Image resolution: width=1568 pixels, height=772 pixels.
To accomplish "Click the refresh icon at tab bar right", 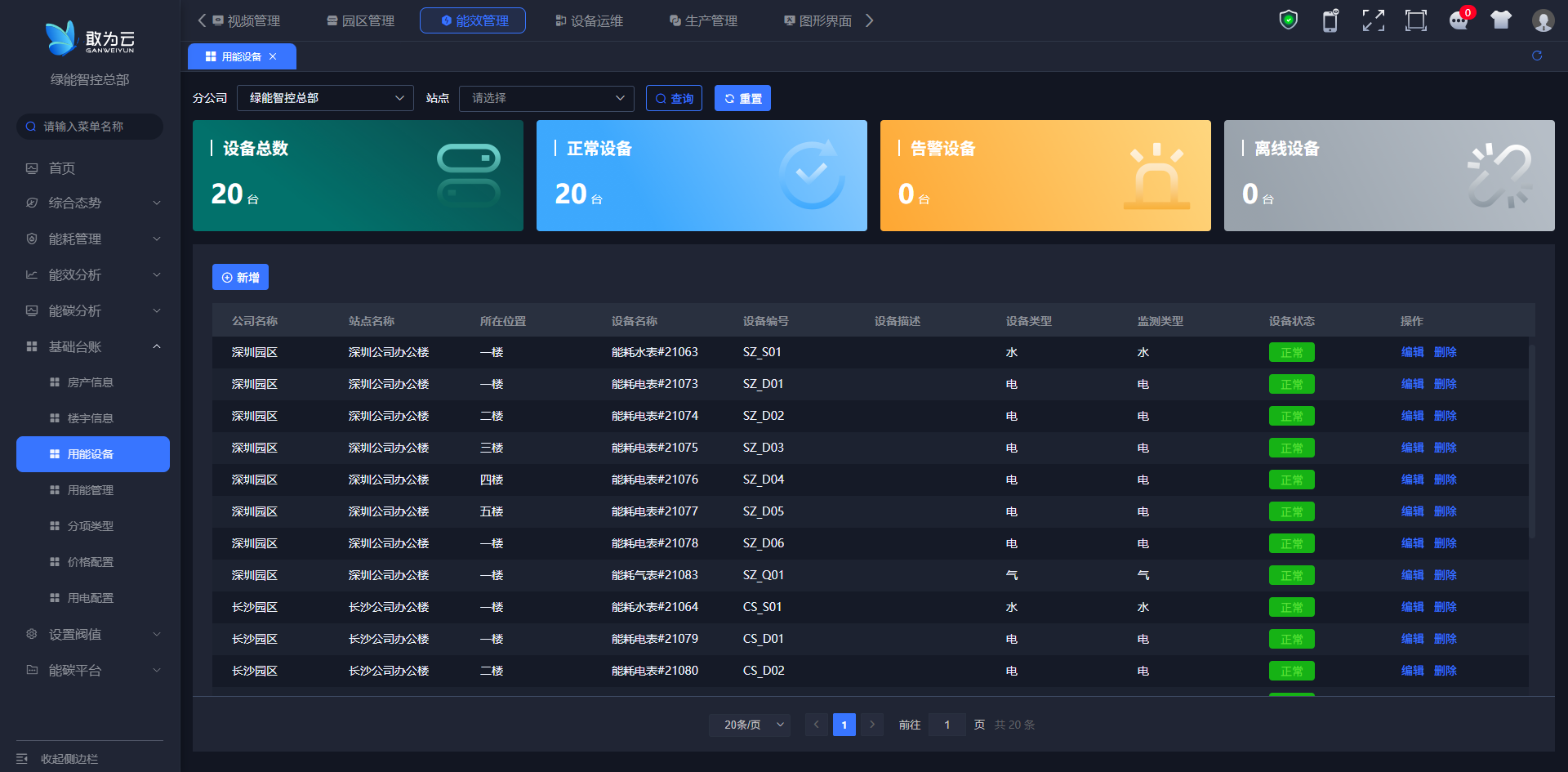I will pos(1536,56).
